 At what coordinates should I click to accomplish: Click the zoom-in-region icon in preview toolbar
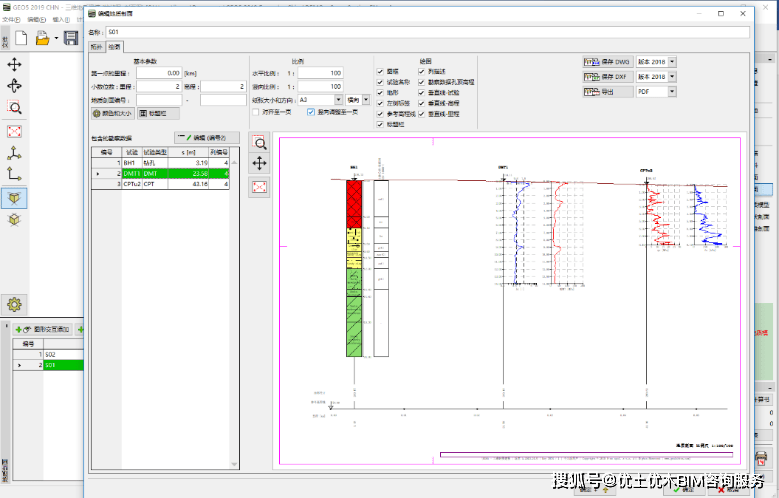pyautogui.click(x=260, y=144)
